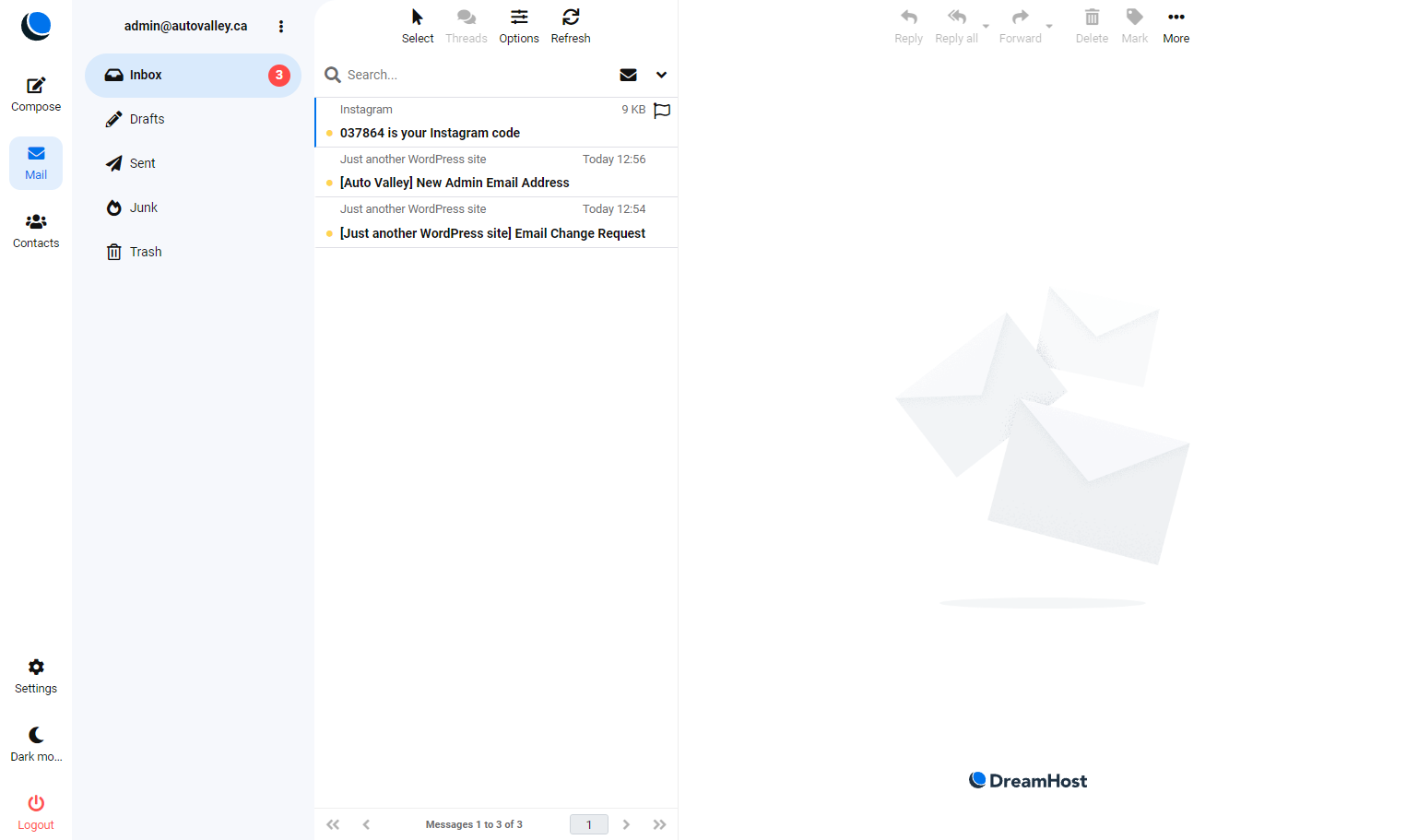Image resolution: width=1406 pixels, height=840 pixels.
Task: Open list Options
Action: (519, 27)
